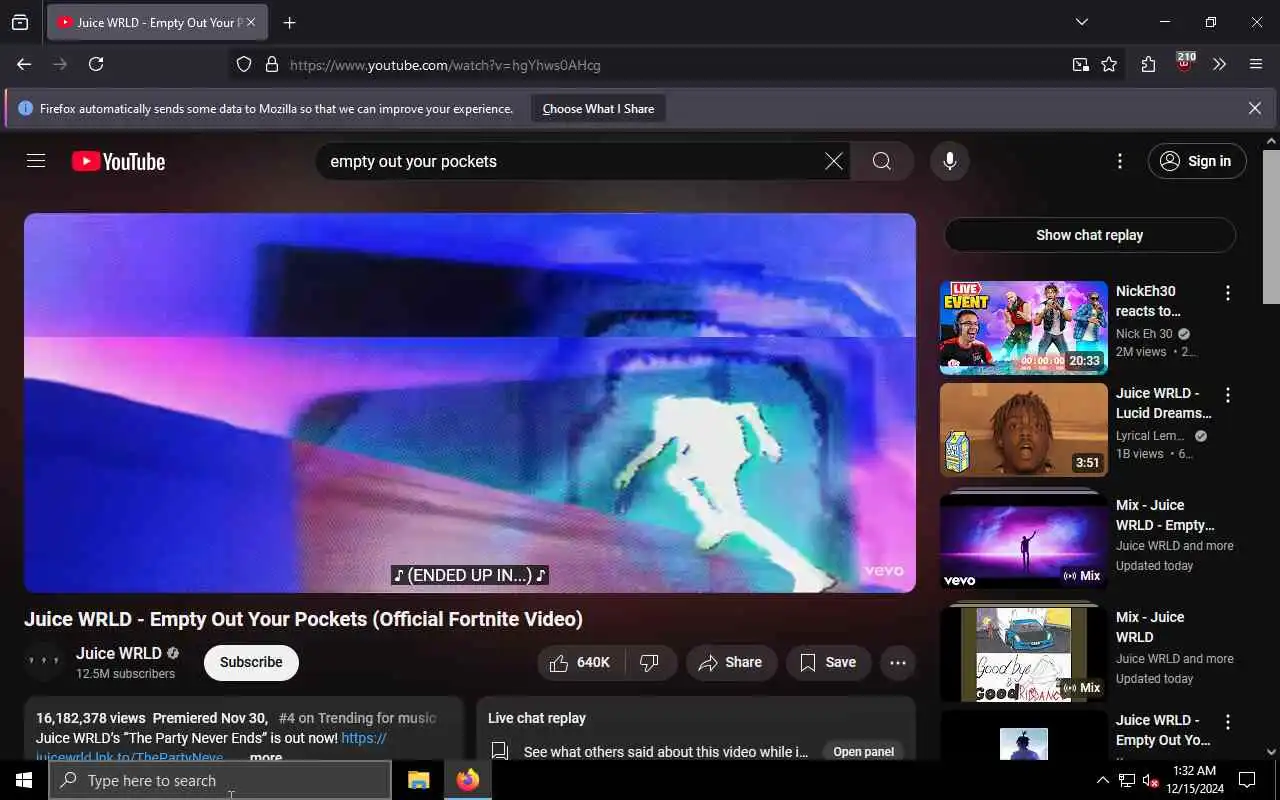The width and height of the screenshot is (1280, 800).
Task: Open File Explorer from taskbar
Action: click(x=418, y=780)
